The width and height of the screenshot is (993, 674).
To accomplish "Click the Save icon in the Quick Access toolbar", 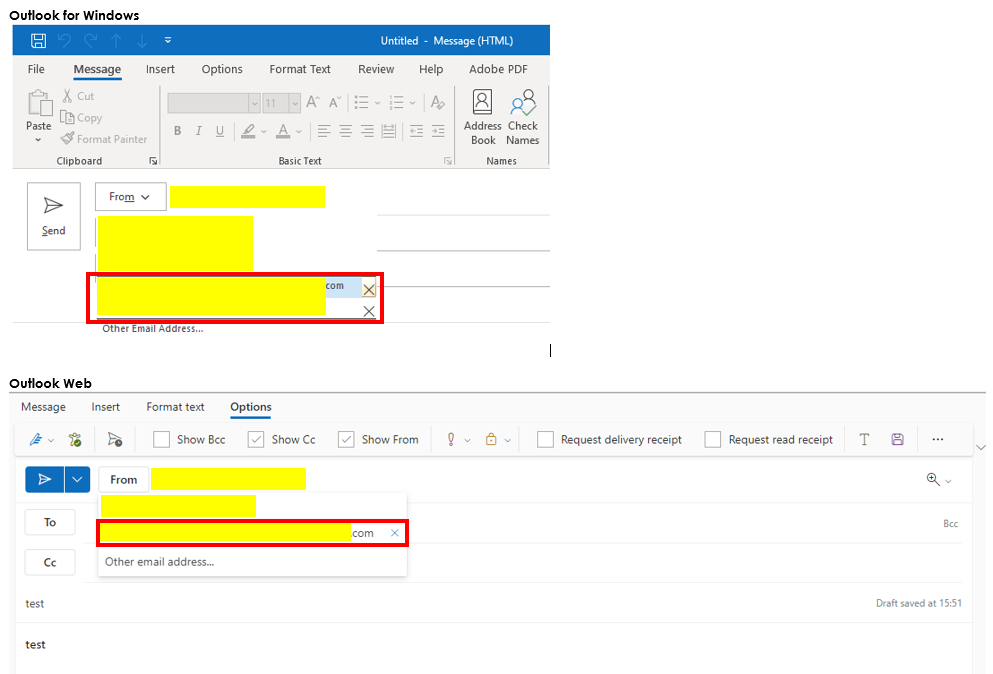I will [38, 40].
